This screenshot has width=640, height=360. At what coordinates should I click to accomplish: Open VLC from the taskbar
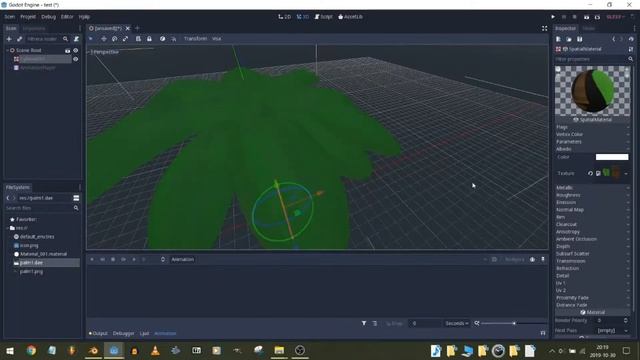(155, 351)
